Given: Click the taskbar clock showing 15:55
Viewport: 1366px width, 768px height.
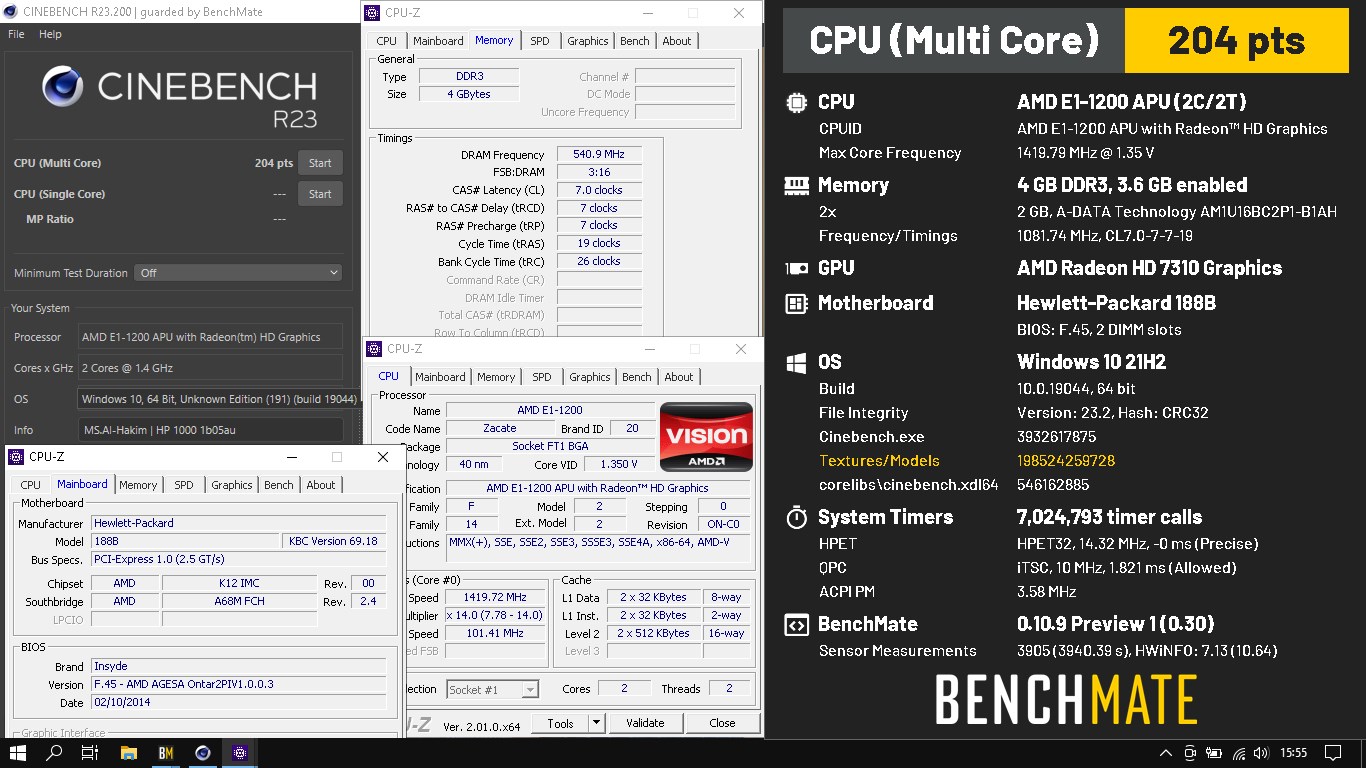Looking at the screenshot, I should pyautogui.click(x=1293, y=753).
